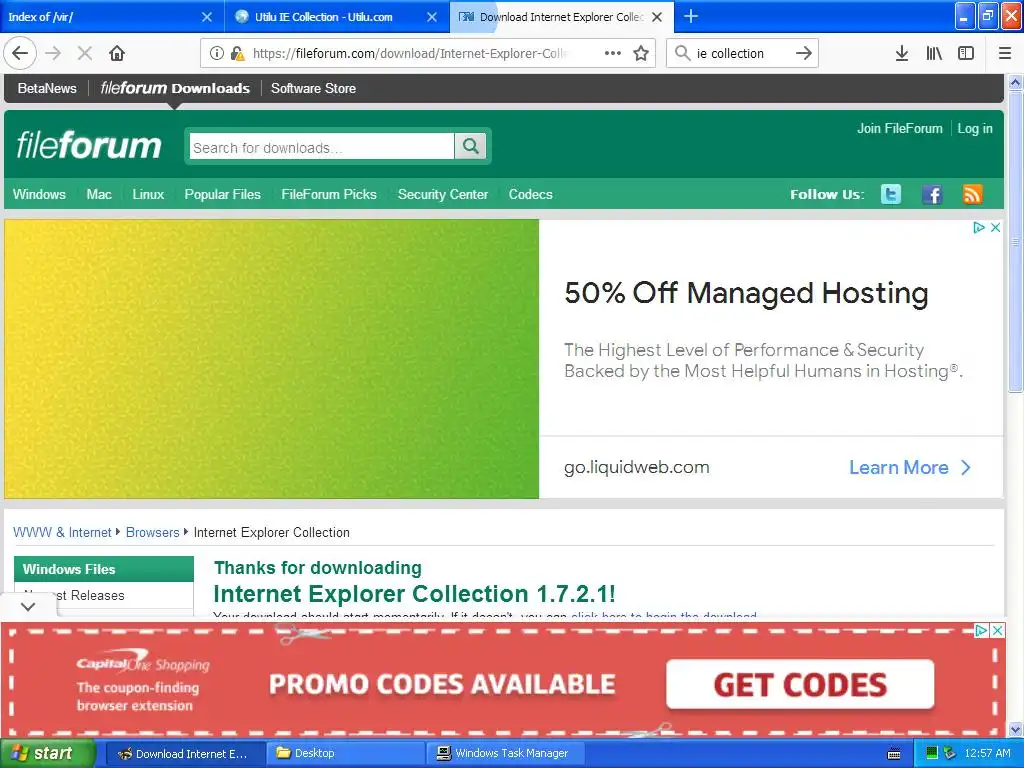The image size is (1024, 768).
Task: Click the network tray icon beside the clock
Action: click(950, 754)
